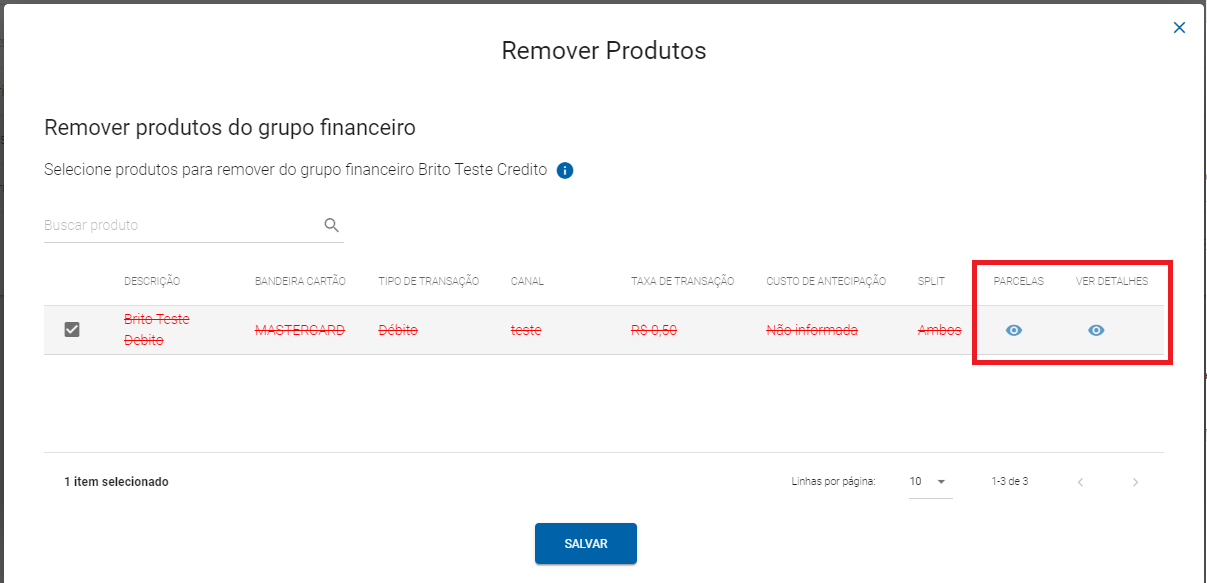
Task: Uncheck the Brito Teste Debito checkbox
Action: coord(72,329)
